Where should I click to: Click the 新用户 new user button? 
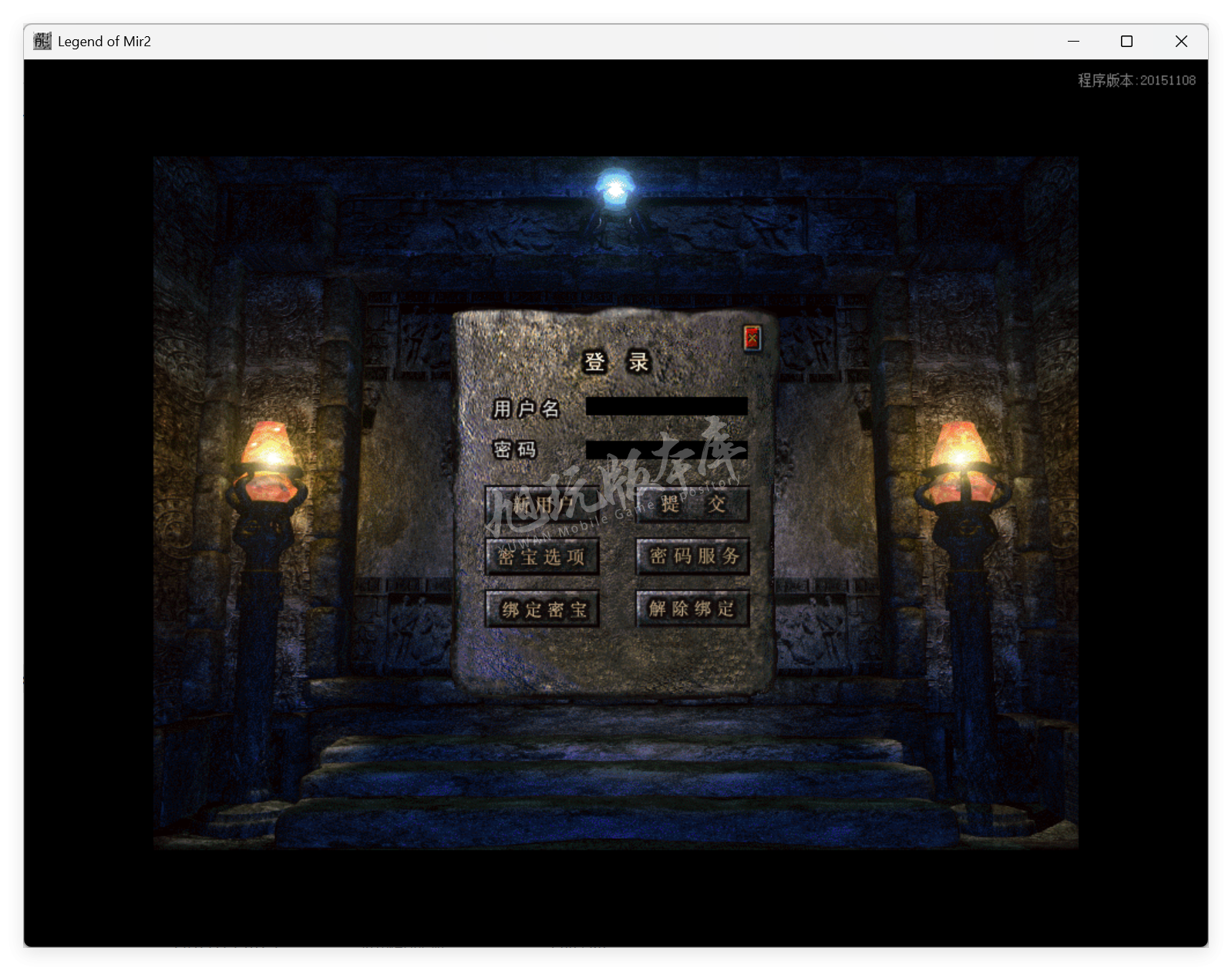coord(542,505)
